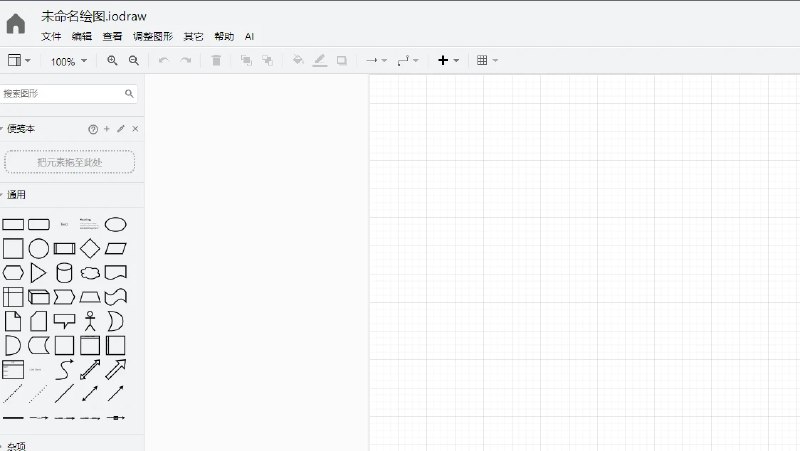Select the circle shape
This screenshot has width=800, height=451.
click(x=39, y=249)
